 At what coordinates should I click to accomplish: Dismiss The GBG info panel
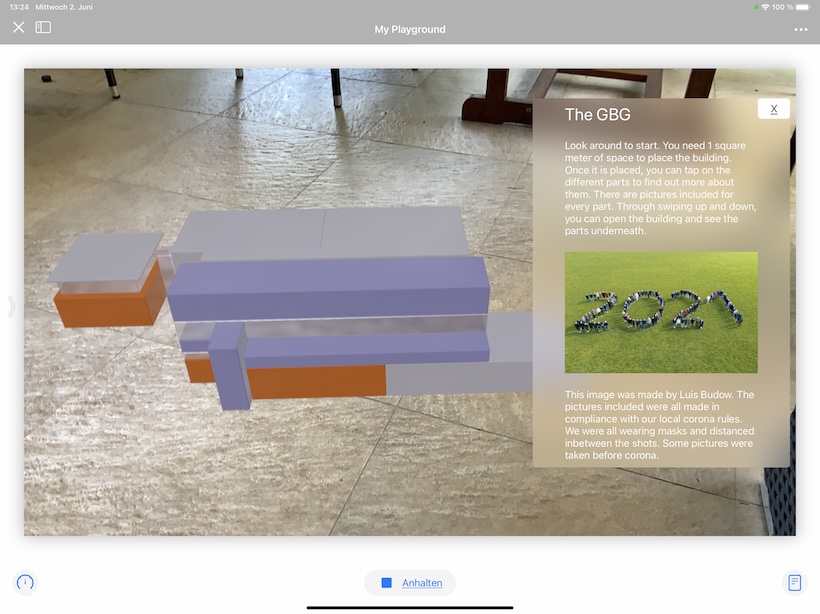(x=773, y=109)
